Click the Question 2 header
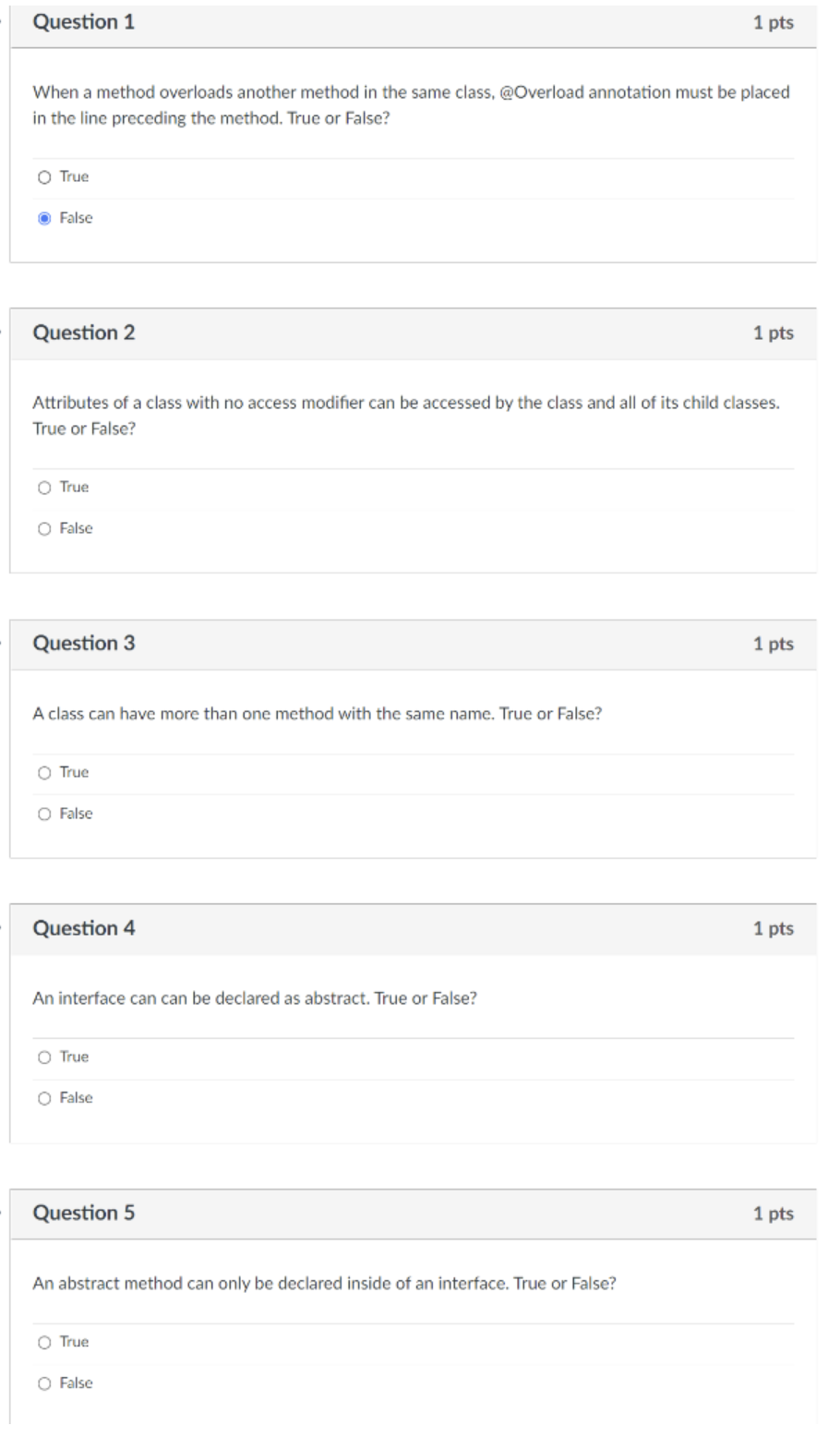Screen dimensions: 840x1438 pyautogui.click(x=82, y=332)
